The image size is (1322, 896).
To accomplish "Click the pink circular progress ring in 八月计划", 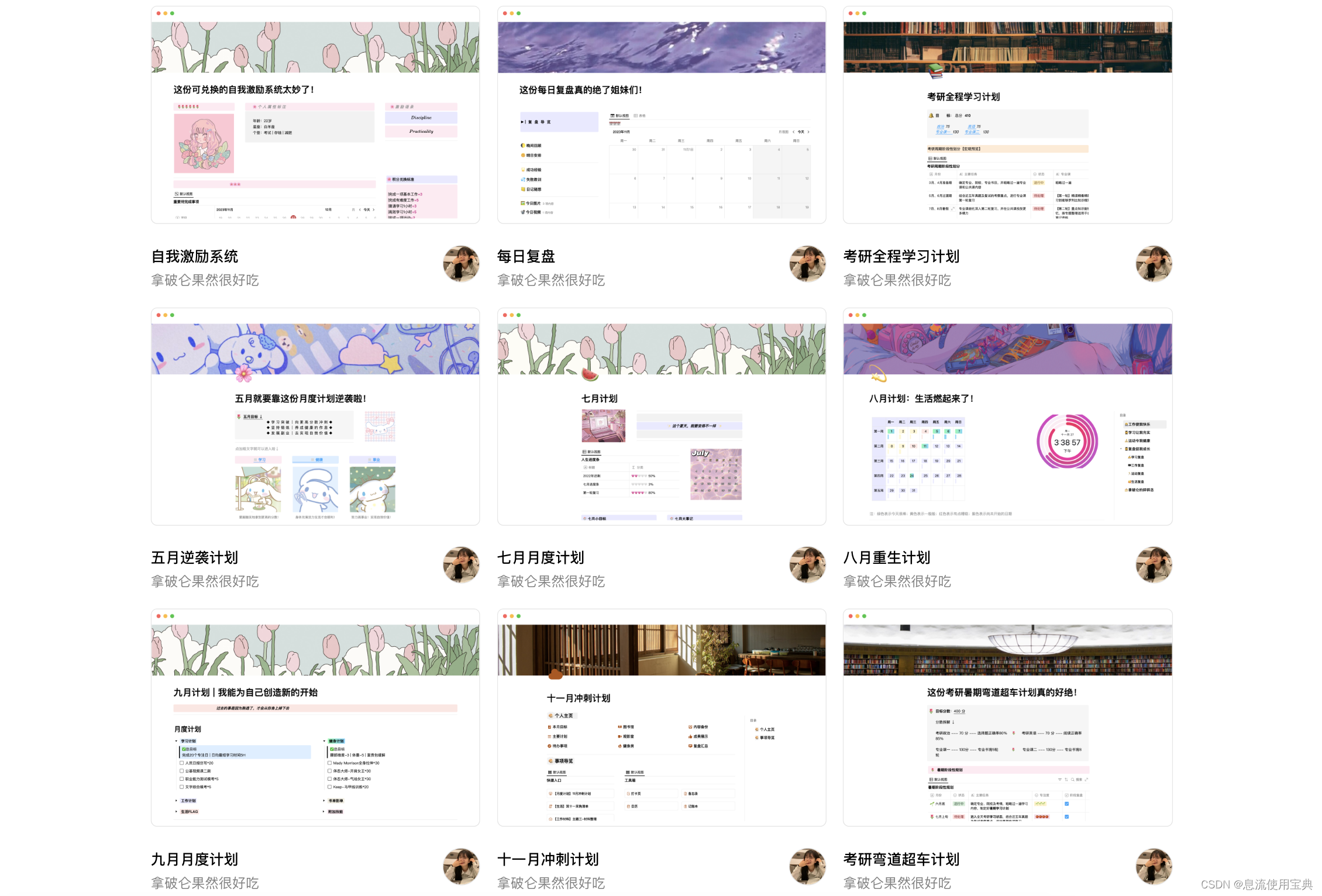I will click(1067, 442).
